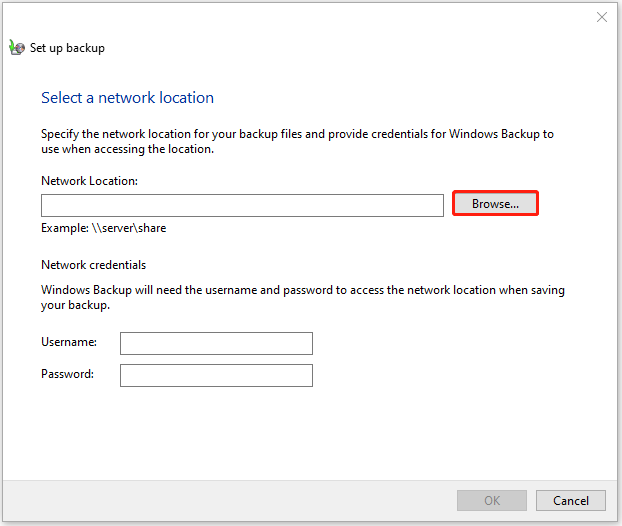Viewport: 622px width, 526px height.
Task: Click the 'Password:' label
Action: [68, 374]
